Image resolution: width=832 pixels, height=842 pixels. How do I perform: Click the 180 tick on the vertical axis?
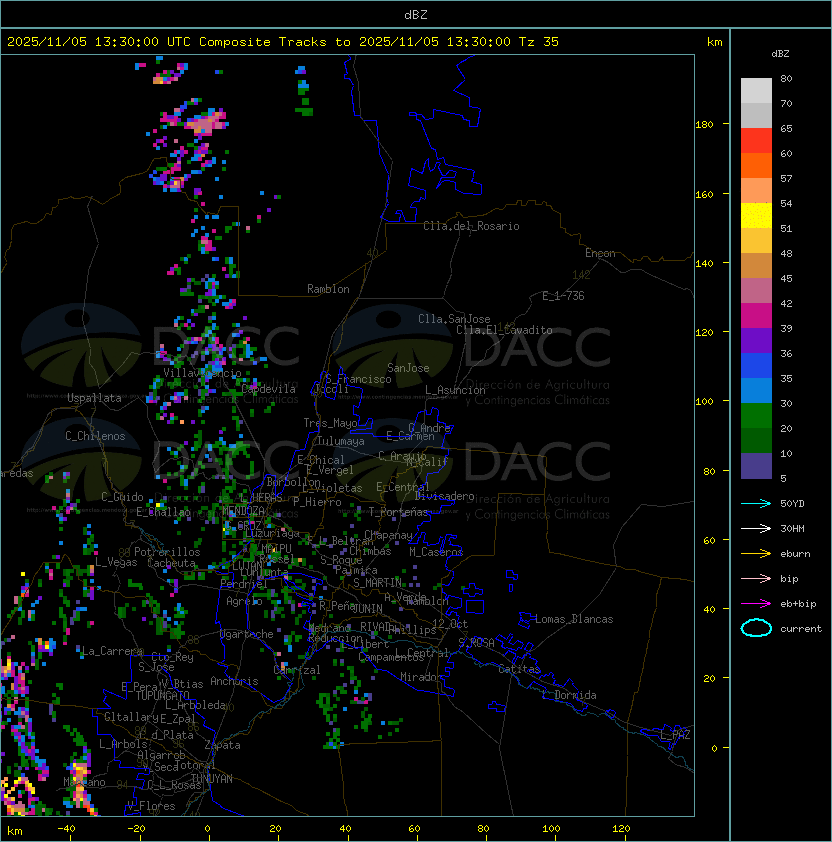704,124
